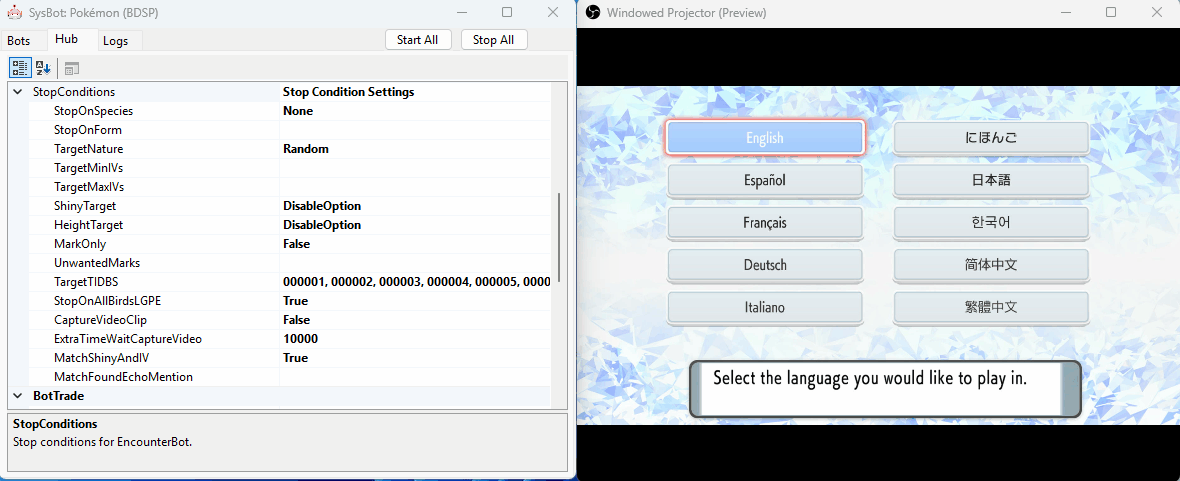Choose 繁體中文 language option in the game preview
Screen dimensions: 1180x481
coord(991,307)
